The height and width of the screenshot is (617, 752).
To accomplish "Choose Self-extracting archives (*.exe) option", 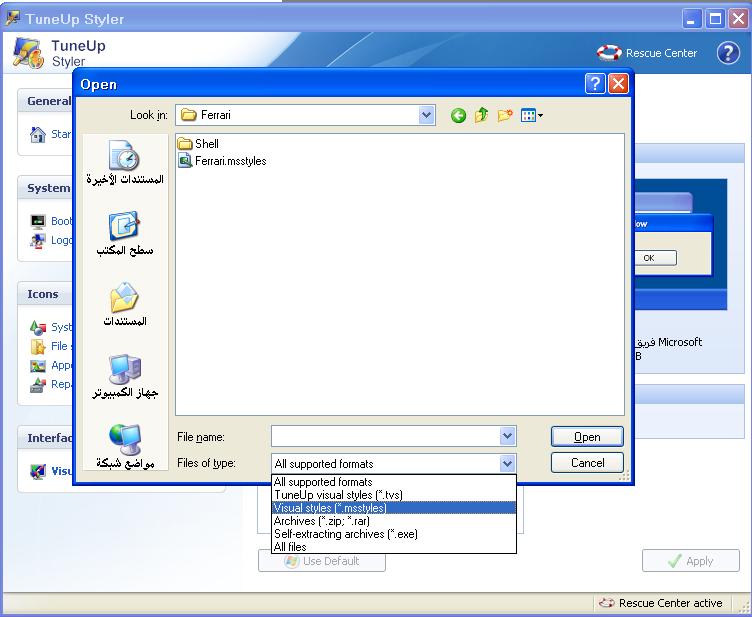I will pyautogui.click(x=394, y=534).
